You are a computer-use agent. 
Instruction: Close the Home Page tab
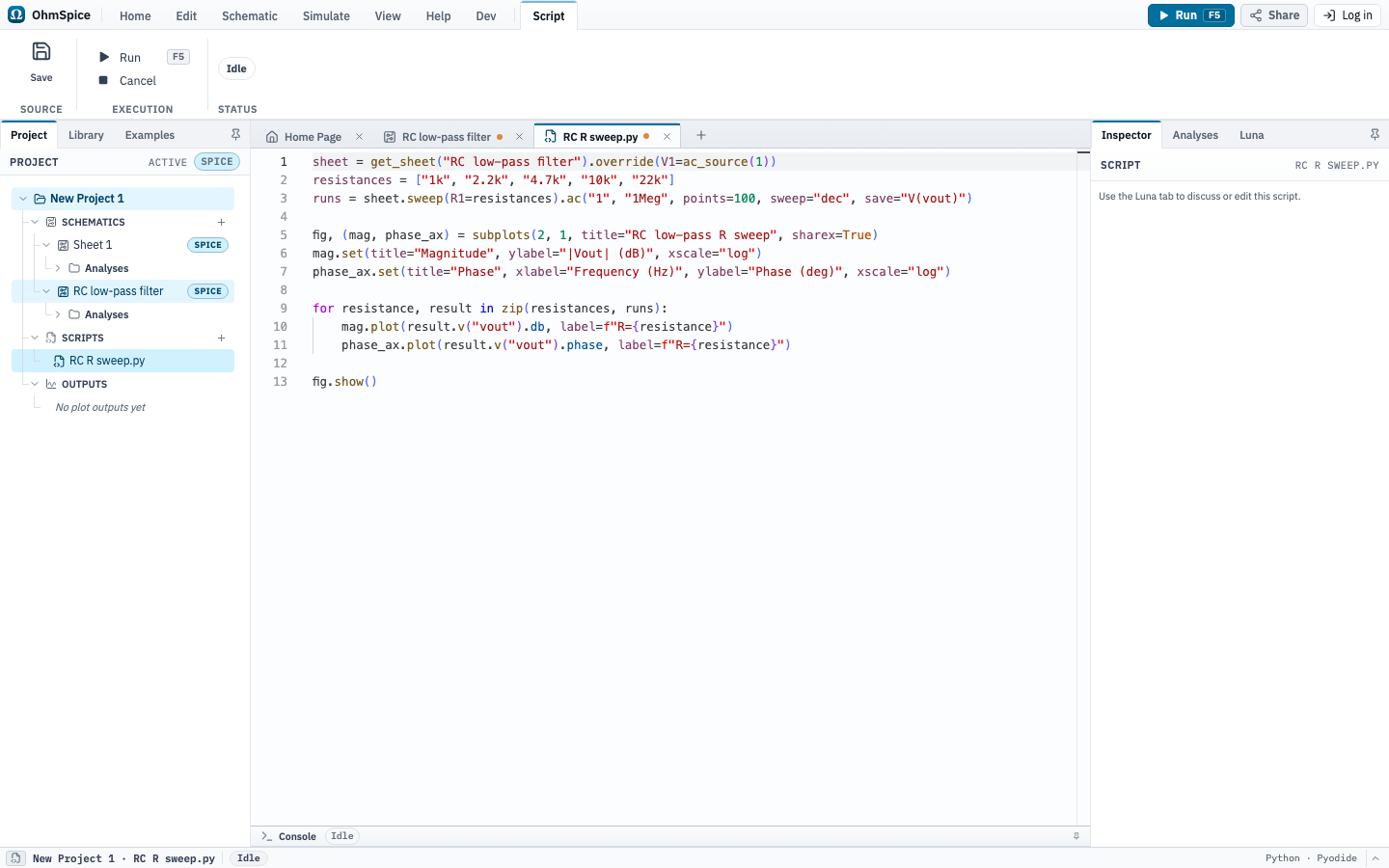359,137
